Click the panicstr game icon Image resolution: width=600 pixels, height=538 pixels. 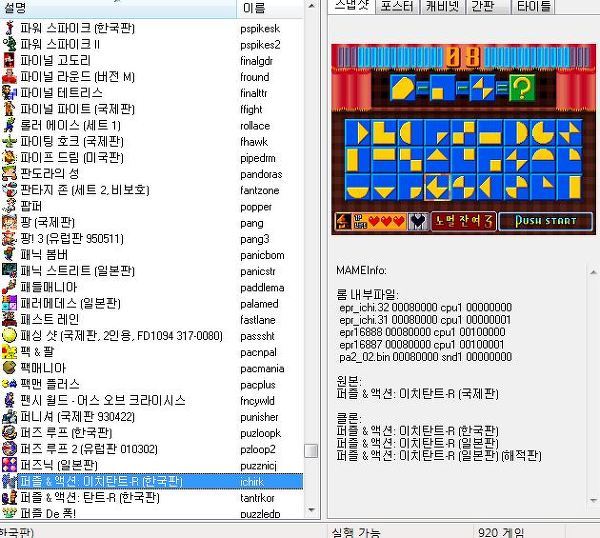click(x=9, y=271)
